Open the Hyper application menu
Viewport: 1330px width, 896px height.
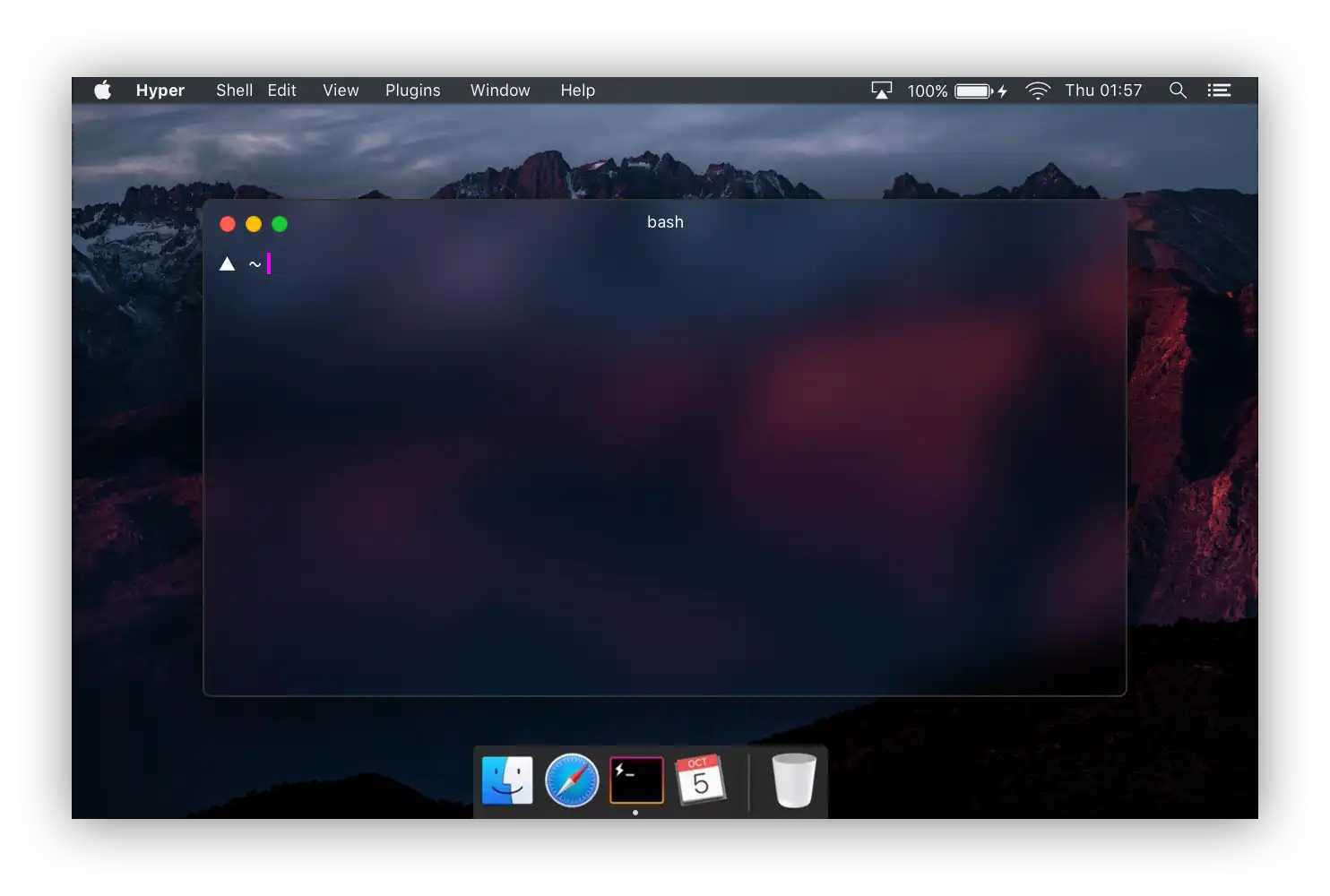point(160,90)
